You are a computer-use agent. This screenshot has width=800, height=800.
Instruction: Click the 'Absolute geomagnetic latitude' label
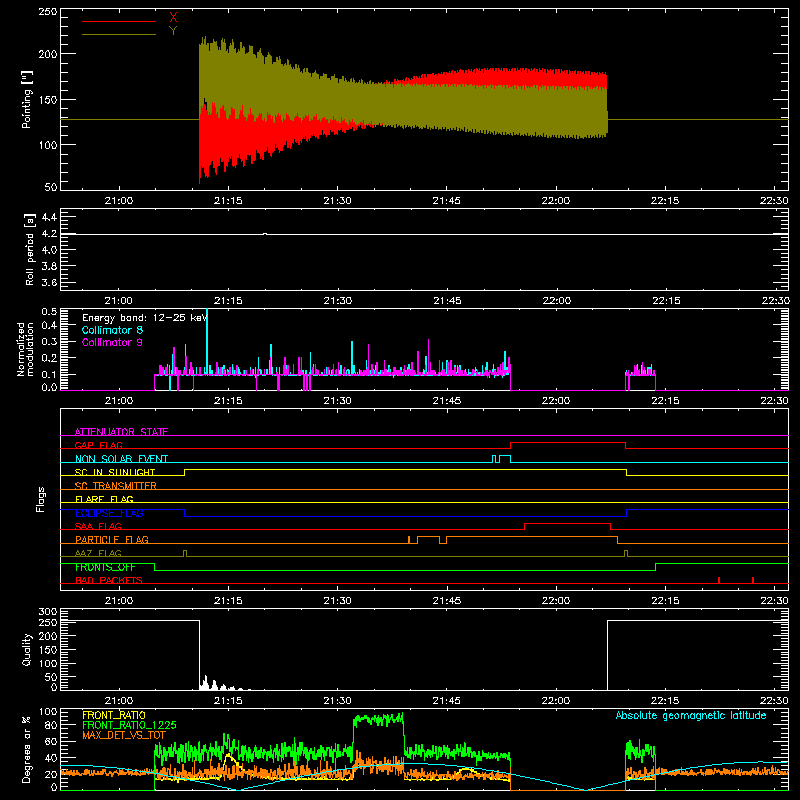[x=691, y=715]
